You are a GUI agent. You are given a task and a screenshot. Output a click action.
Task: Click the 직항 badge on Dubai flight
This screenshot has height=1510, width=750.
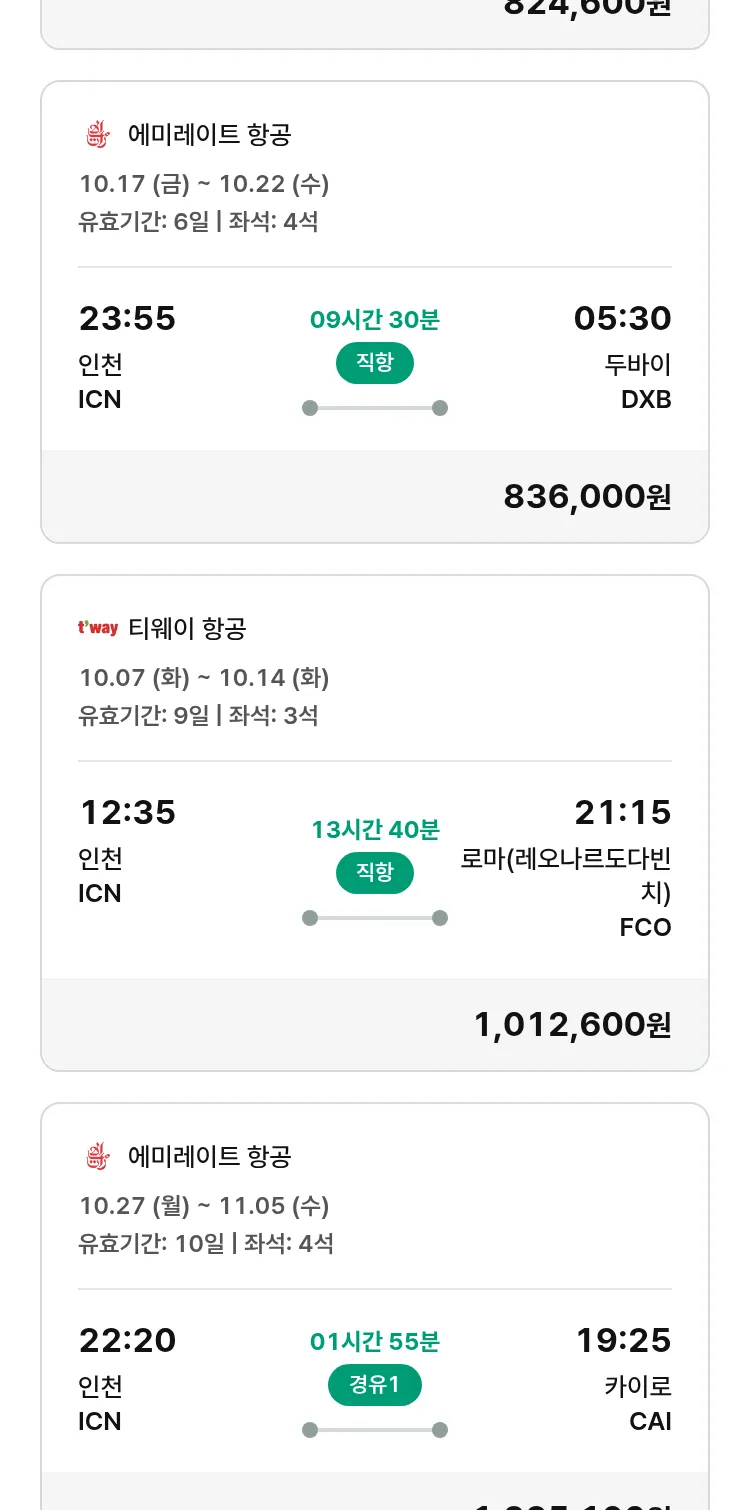click(x=375, y=362)
